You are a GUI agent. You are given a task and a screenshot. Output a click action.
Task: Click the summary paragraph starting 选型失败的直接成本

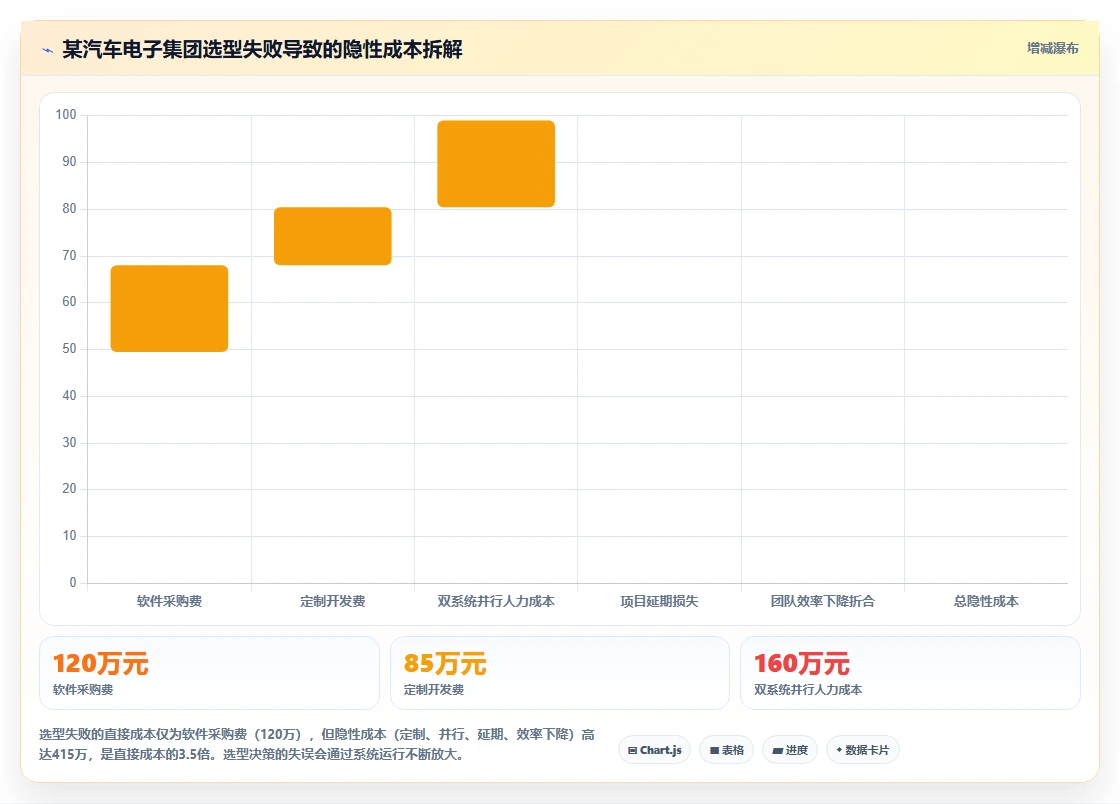[x=317, y=744]
